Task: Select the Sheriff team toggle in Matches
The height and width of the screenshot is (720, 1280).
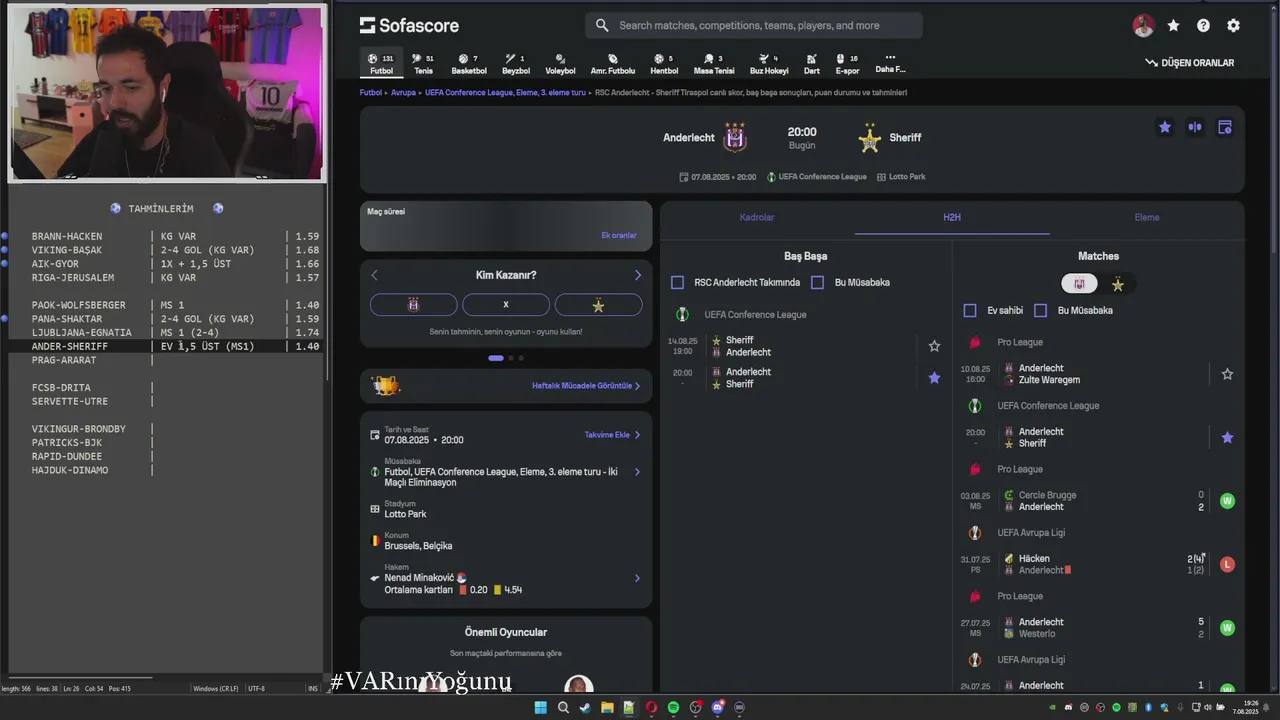Action: (1118, 285)
